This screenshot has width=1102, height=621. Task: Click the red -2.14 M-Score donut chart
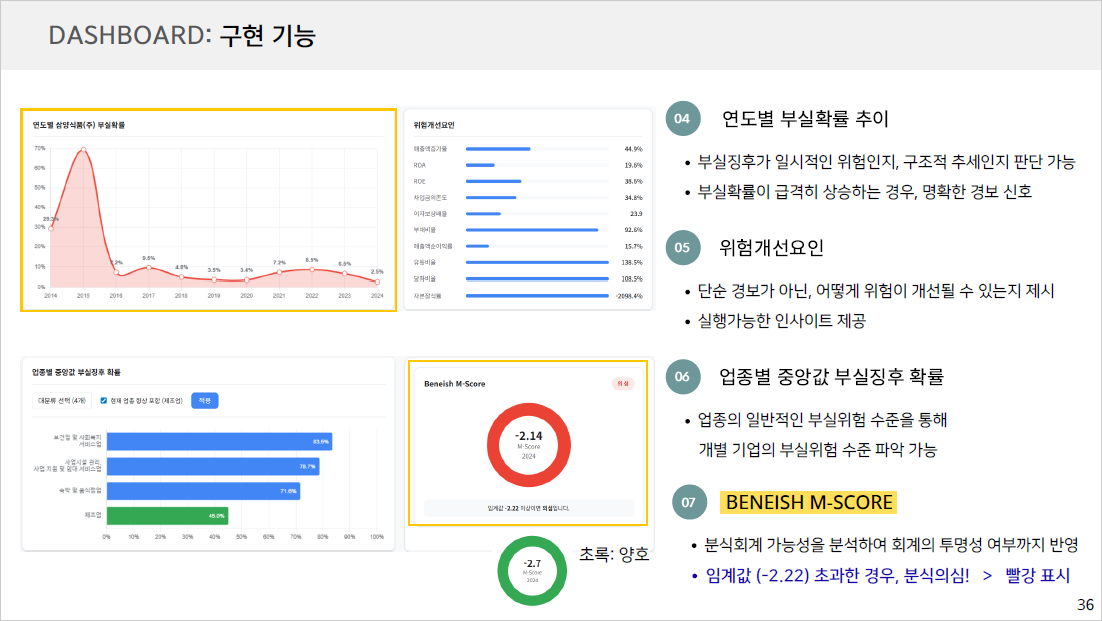click(x=528, y=443)
